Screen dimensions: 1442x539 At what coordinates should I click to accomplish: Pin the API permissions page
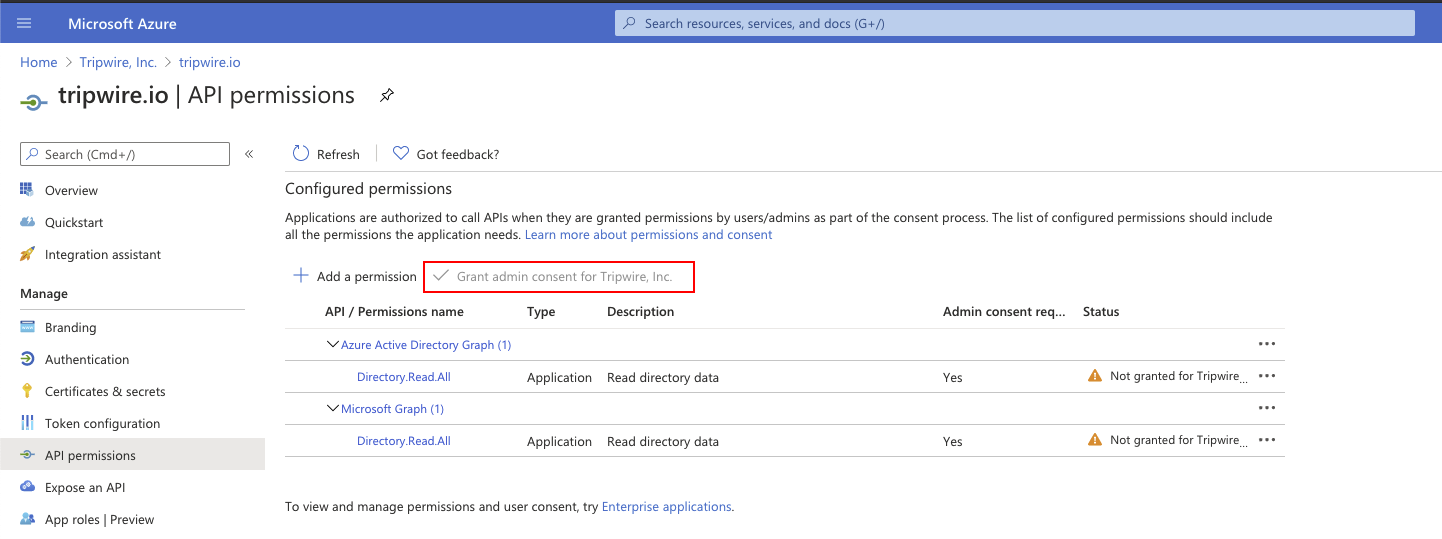pos(387,96)
